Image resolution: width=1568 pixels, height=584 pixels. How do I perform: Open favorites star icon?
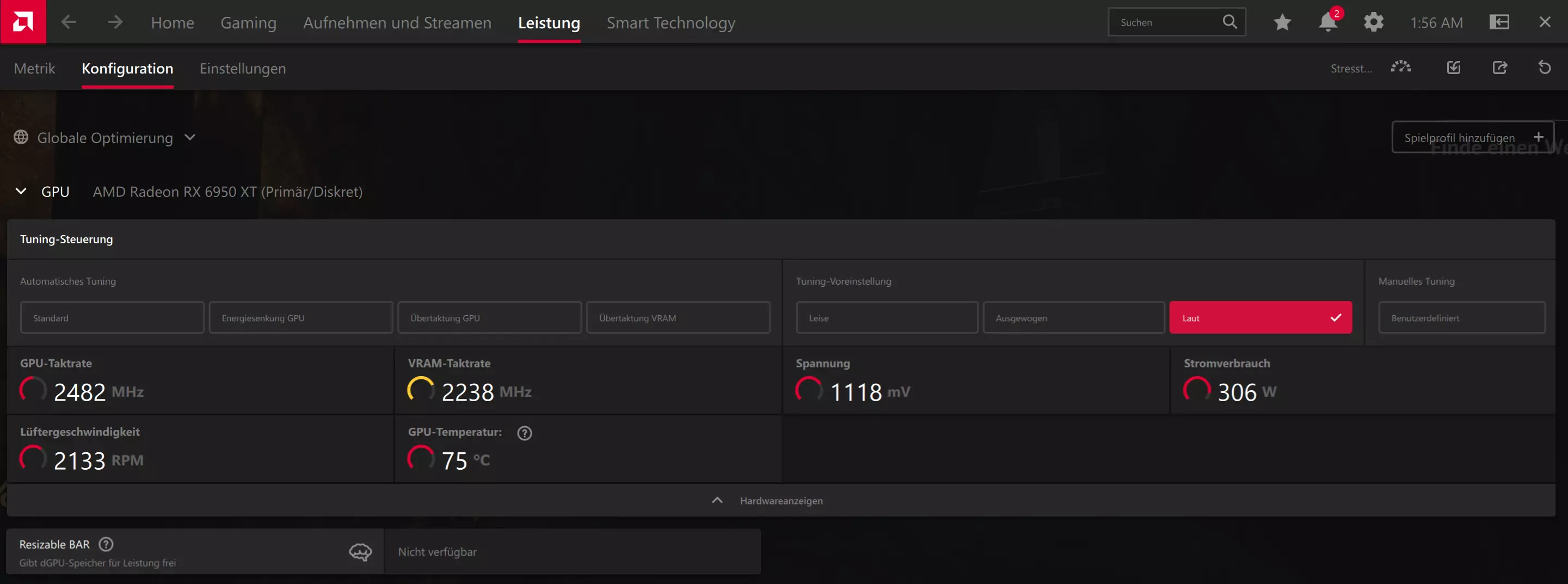[x=1282, y=22]
